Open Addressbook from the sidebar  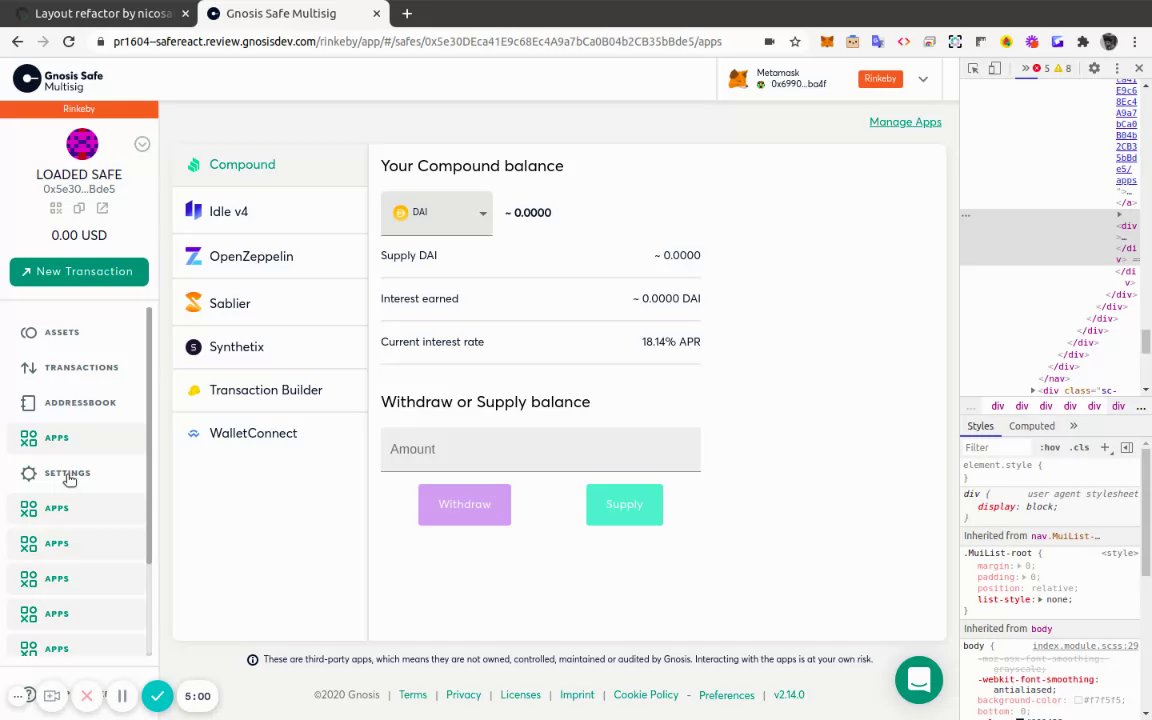(x=76, y=403)
